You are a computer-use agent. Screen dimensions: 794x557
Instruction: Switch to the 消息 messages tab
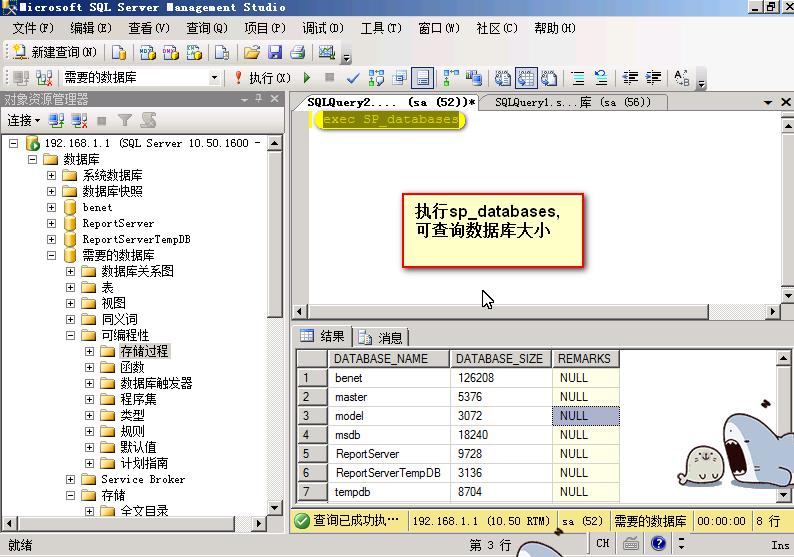pos(381,337)
